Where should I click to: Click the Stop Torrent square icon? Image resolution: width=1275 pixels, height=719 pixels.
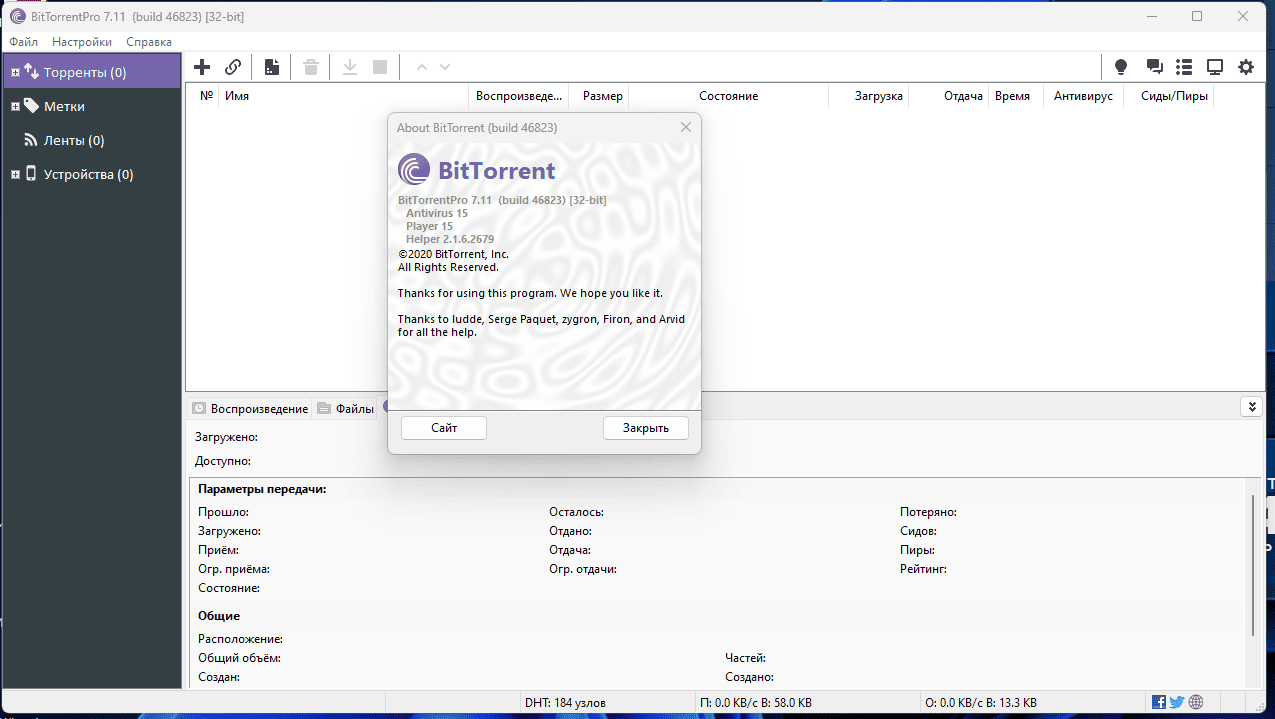coord(380,67)
